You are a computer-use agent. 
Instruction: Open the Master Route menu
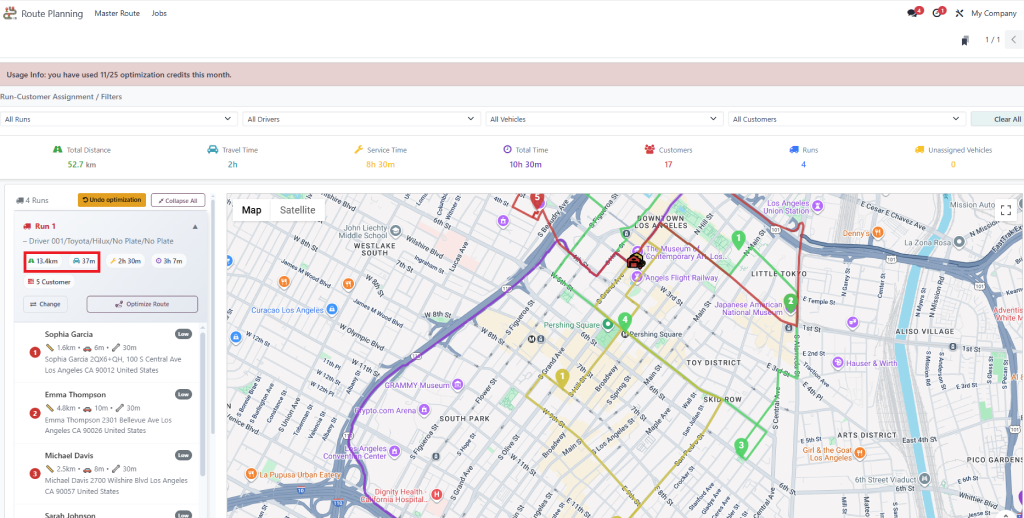(x=117, y=14)
